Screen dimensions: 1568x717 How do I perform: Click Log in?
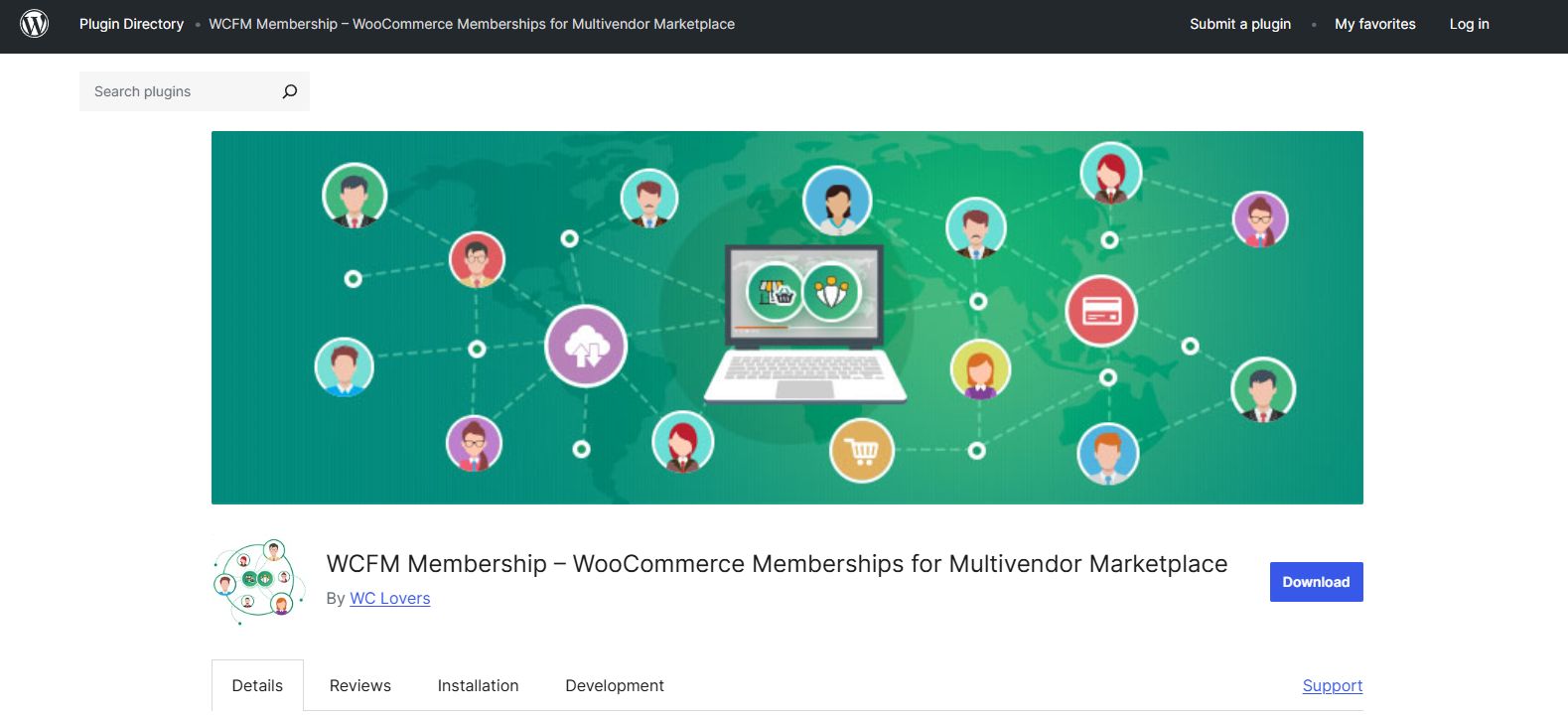(1469, 24)
